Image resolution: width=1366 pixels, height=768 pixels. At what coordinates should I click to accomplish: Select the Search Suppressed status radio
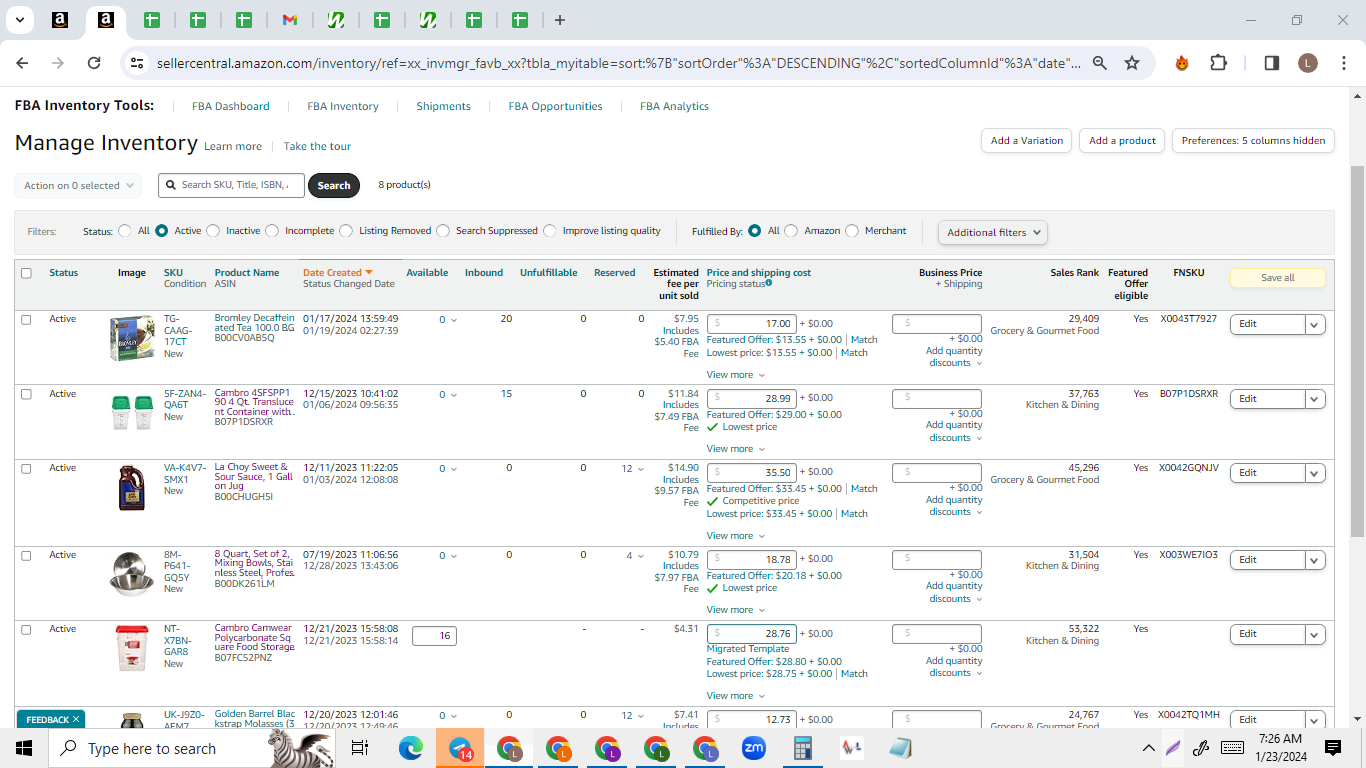pyautogui.click(x=443, y=231)
